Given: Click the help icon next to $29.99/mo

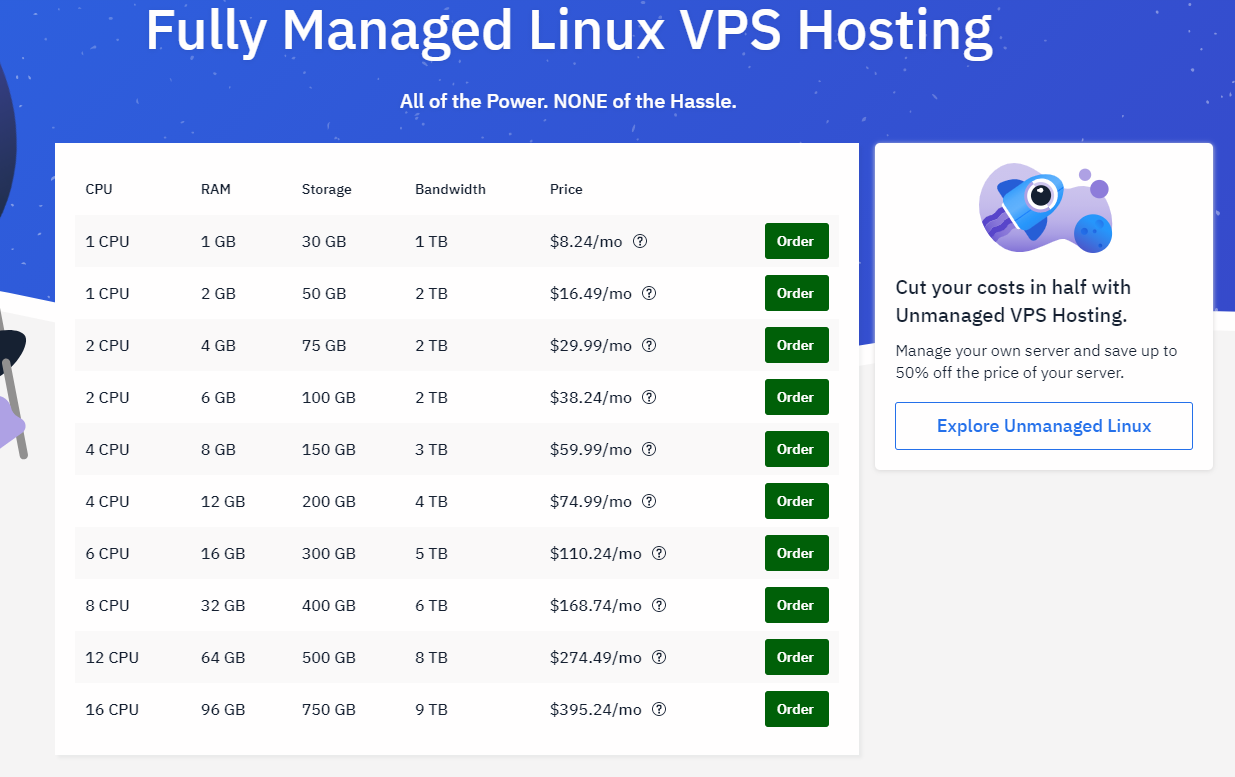Looking at the screenshot, I should point(648,345).
